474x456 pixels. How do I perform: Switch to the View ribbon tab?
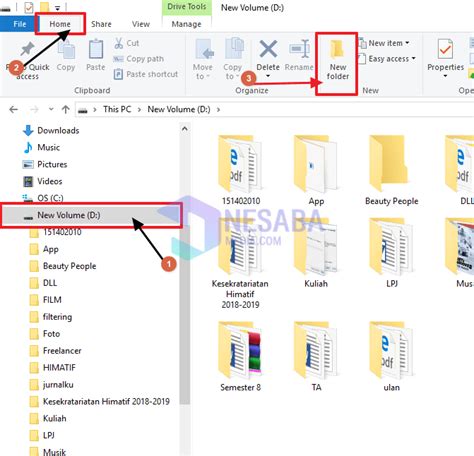pos(141,24)
